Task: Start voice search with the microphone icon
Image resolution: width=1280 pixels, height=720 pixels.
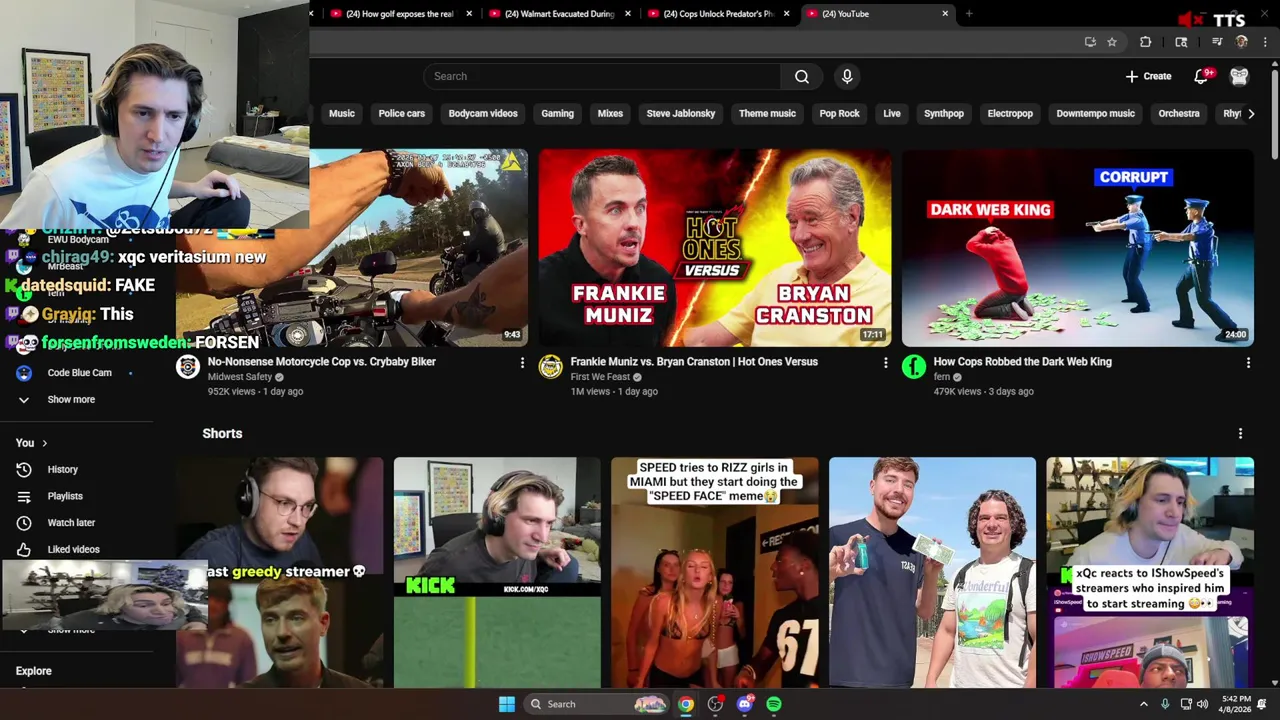Action: click(x=847, y=76)
